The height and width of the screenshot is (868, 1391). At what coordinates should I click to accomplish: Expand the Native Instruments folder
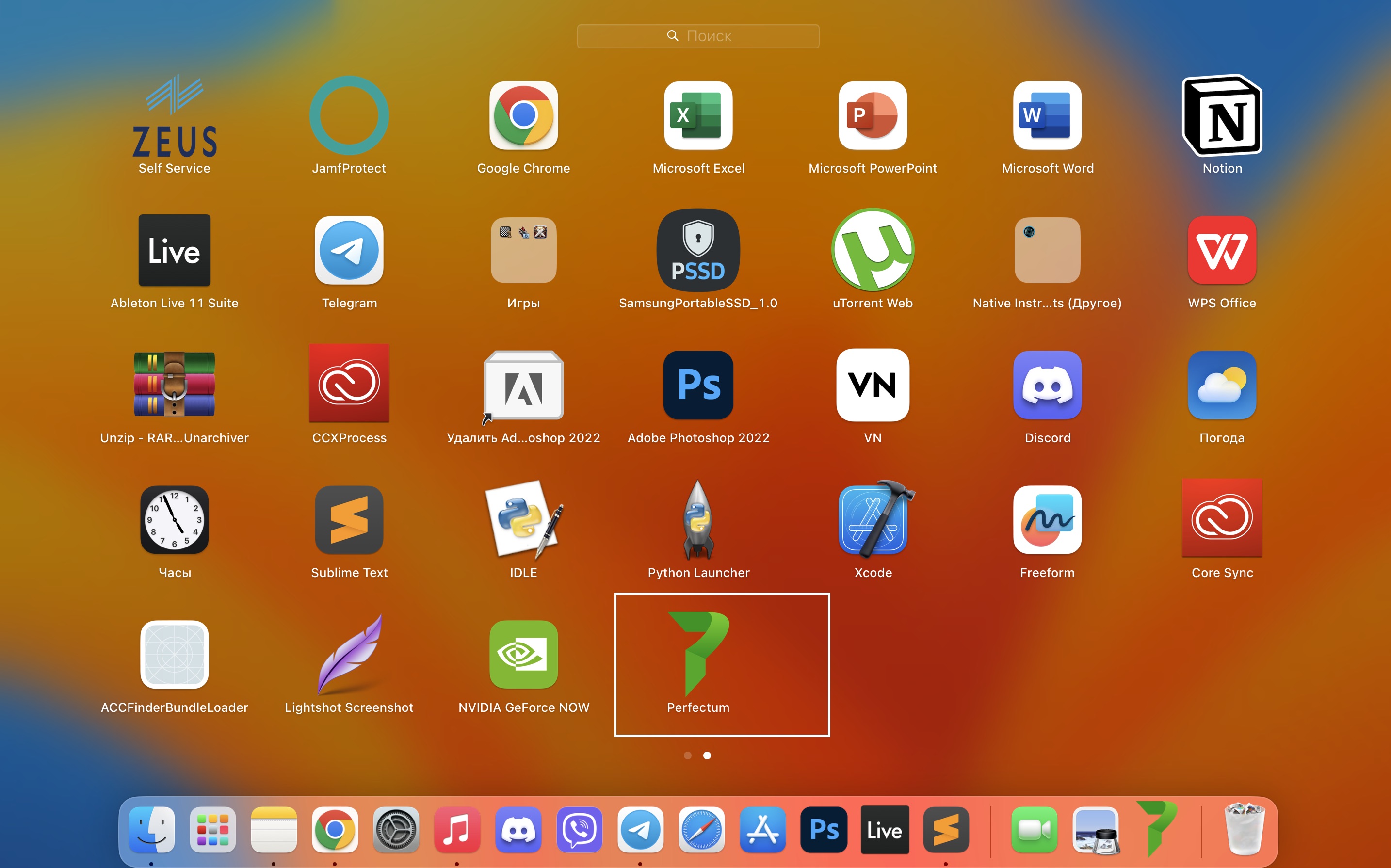click(1047, 250)
